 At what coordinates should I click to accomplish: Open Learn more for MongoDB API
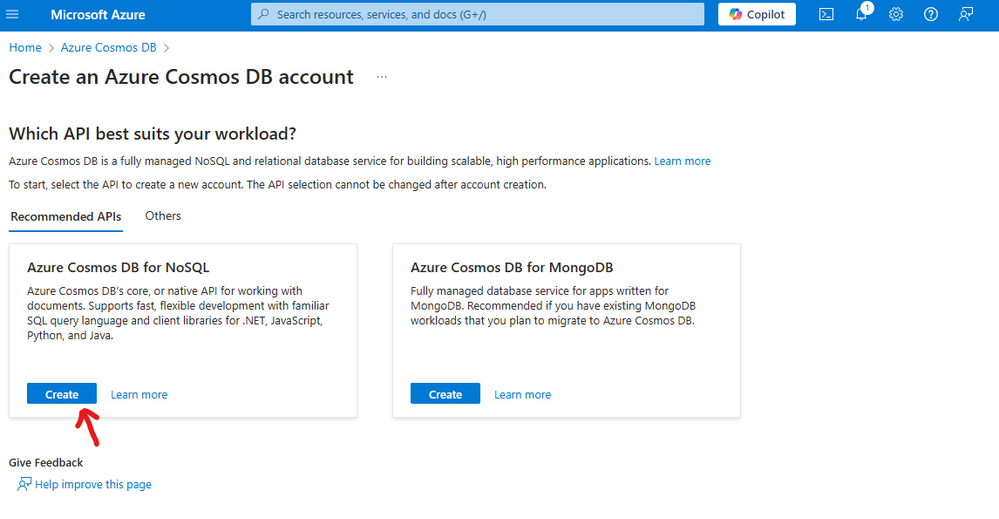click(x=522, y=395)
